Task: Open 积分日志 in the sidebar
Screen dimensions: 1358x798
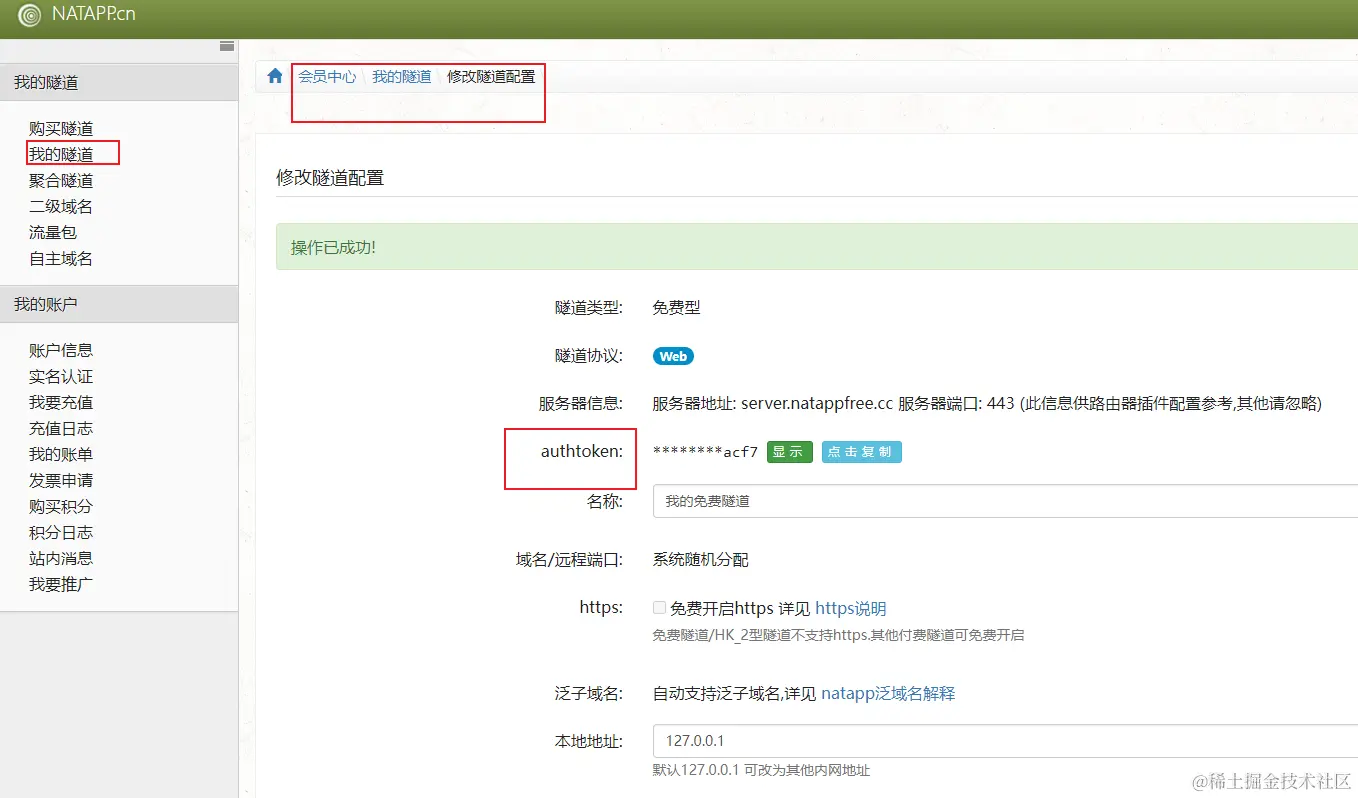Action: point(61,532)
